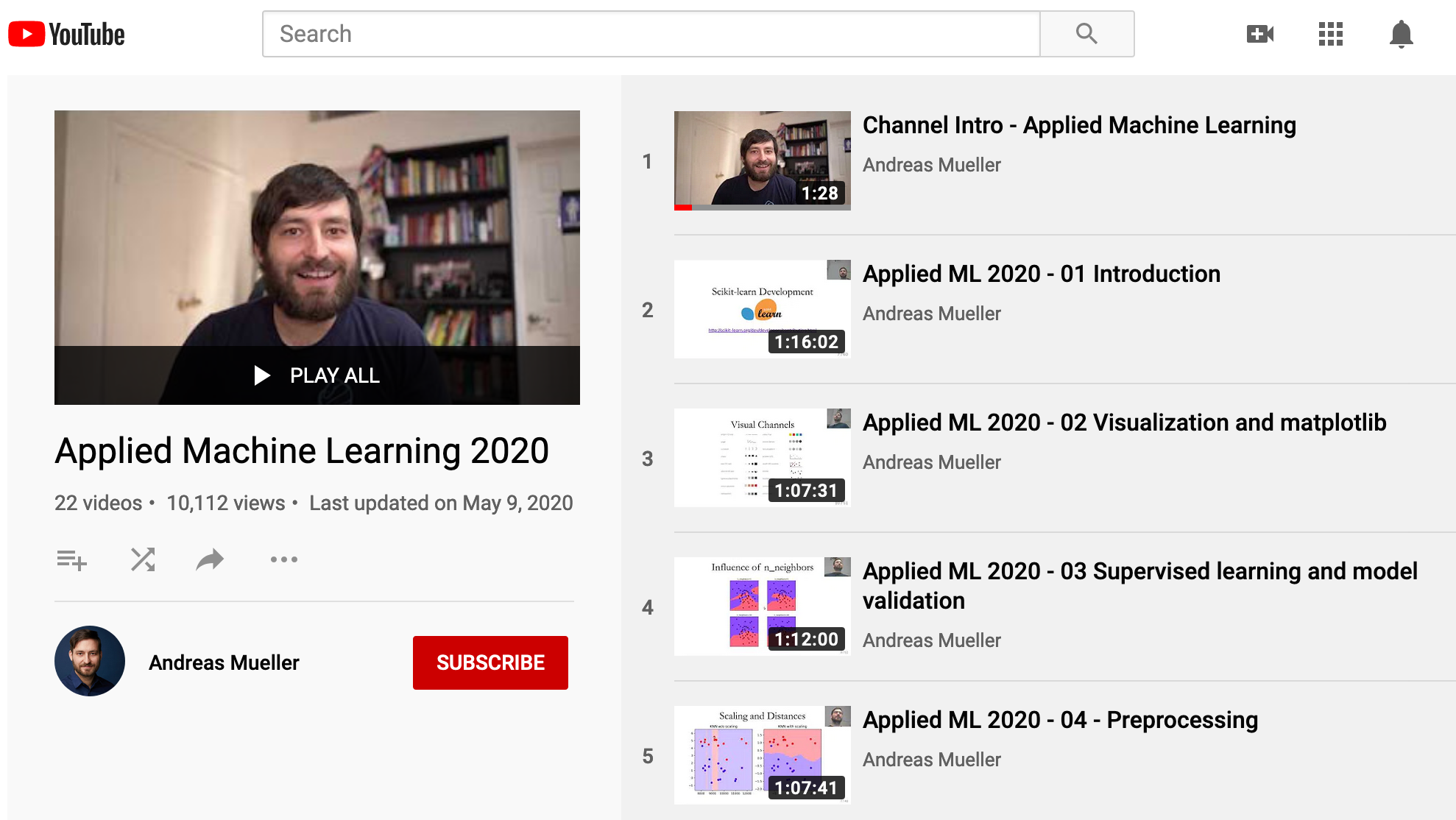The height and width of the screenshot is (820, 1456).
Task: Click red progress bar on Channel Intro thumbnail
Action: click(x=682, y=208)
